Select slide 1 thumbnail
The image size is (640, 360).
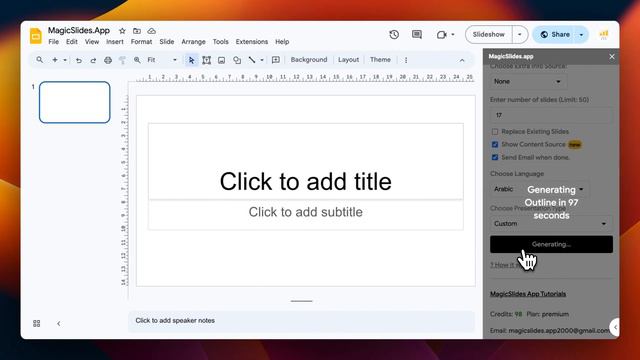point(75,102)
